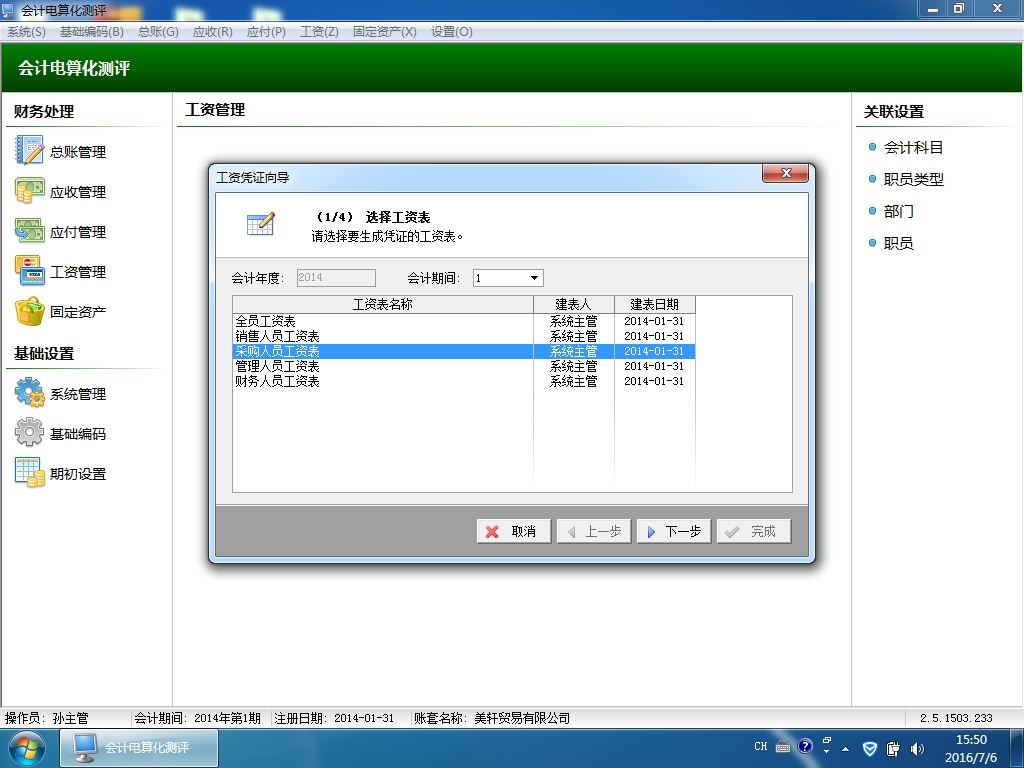
Task: Open 总账管理 sidebar icon
Action: [29, 151]
